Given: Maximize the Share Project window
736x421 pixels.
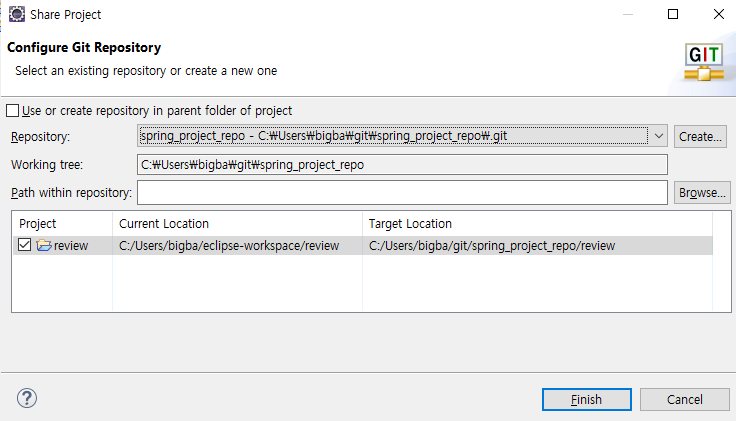Looking at the screenshot, I should point(673,14).
